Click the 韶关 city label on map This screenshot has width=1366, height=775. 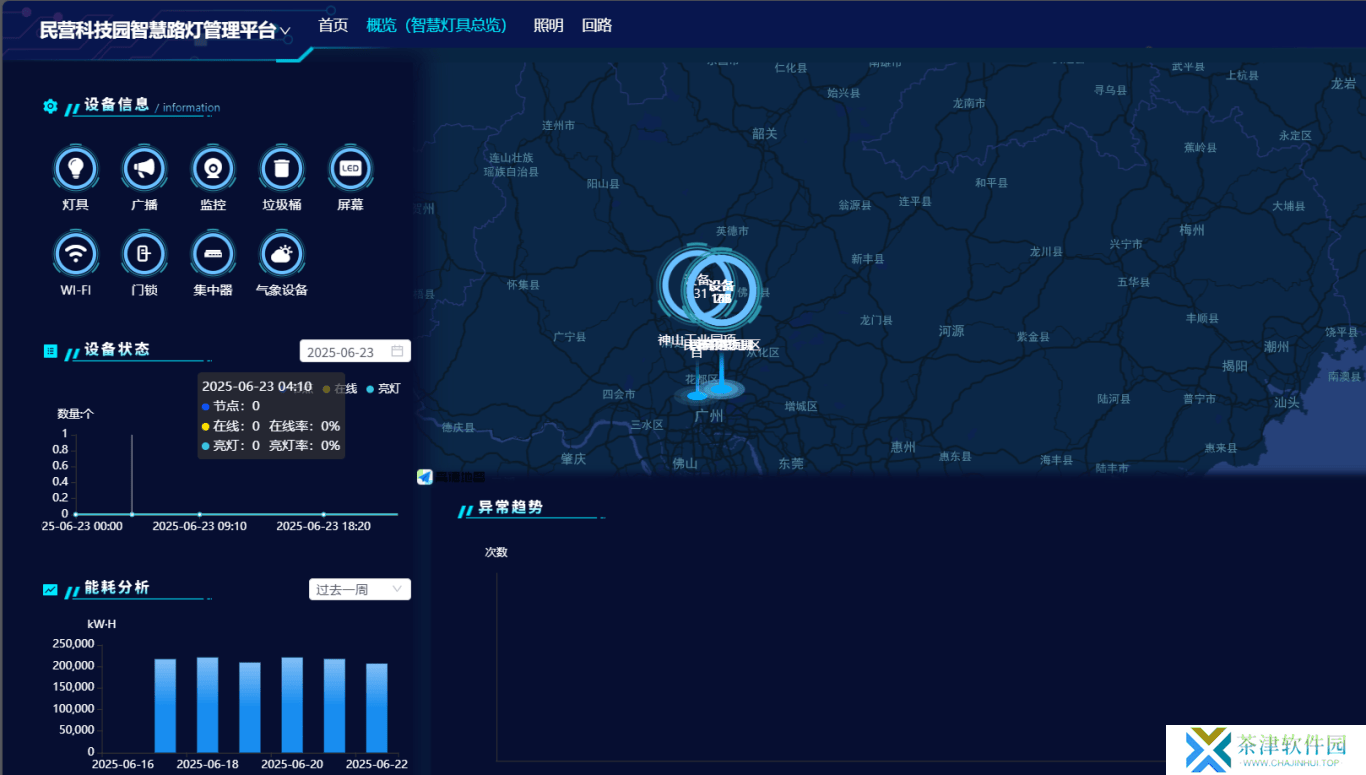point(765,133)
